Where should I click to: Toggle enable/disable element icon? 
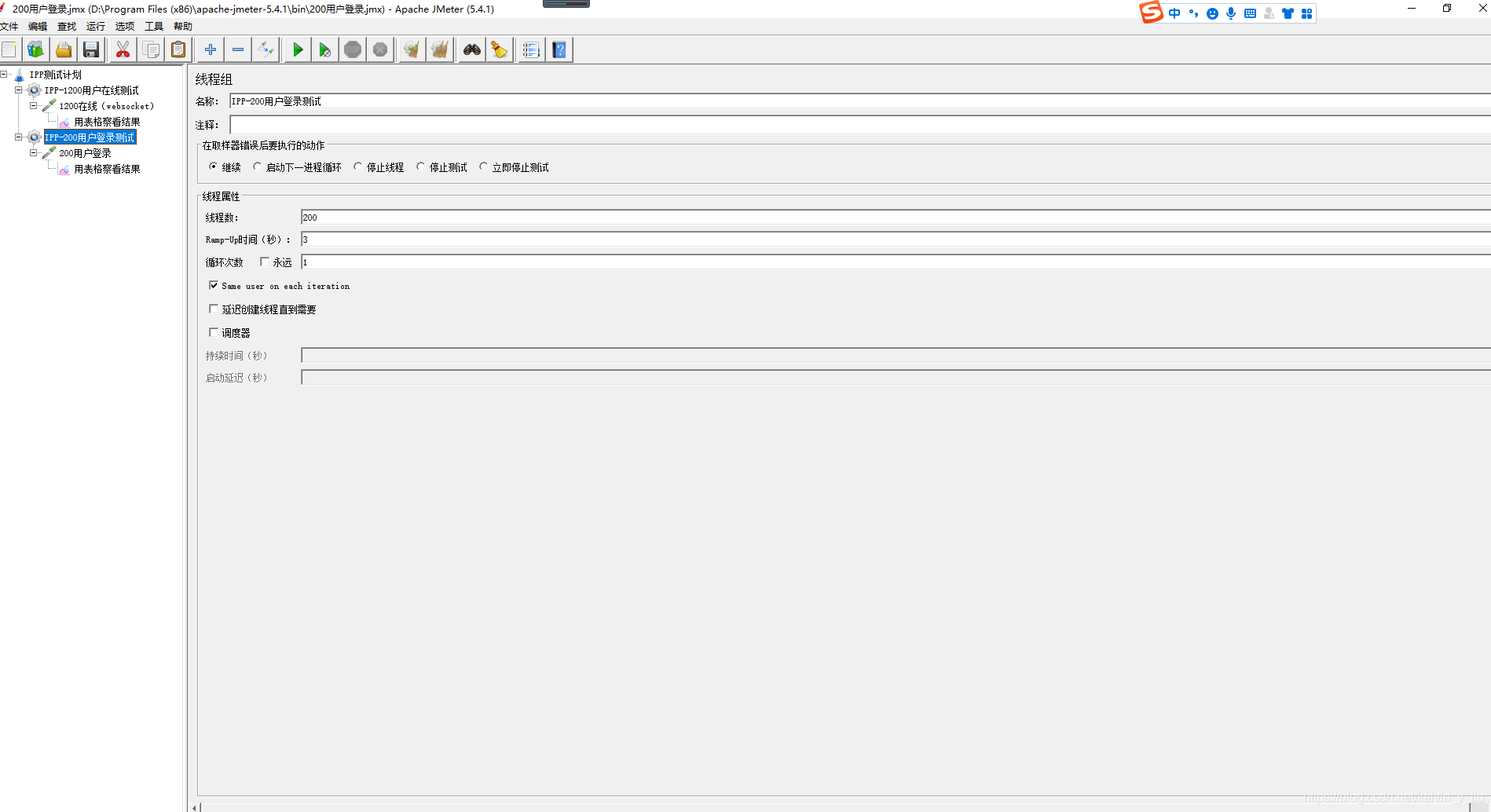pyautogui.click(x=266, y=49)
